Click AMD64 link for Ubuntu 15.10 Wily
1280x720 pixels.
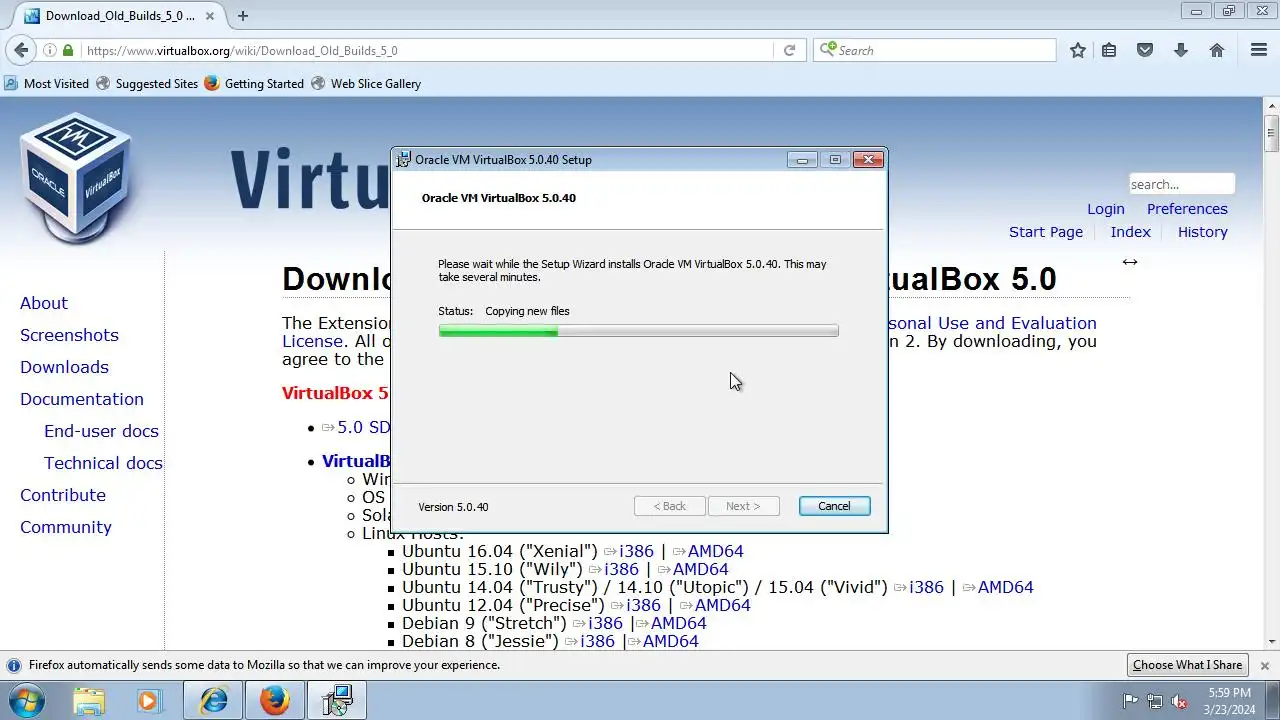tap(700, 569)
